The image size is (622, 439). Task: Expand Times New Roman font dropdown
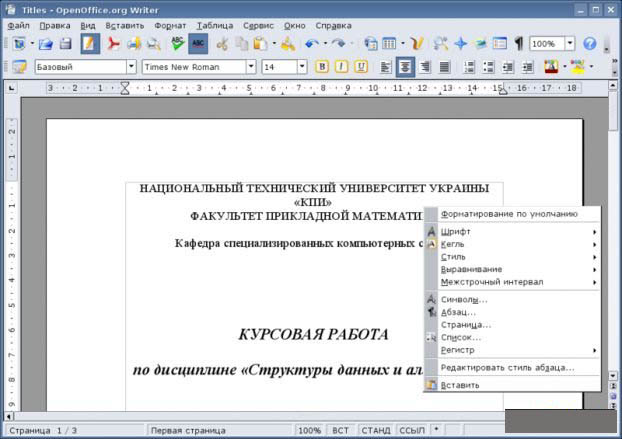click(251, 67)
